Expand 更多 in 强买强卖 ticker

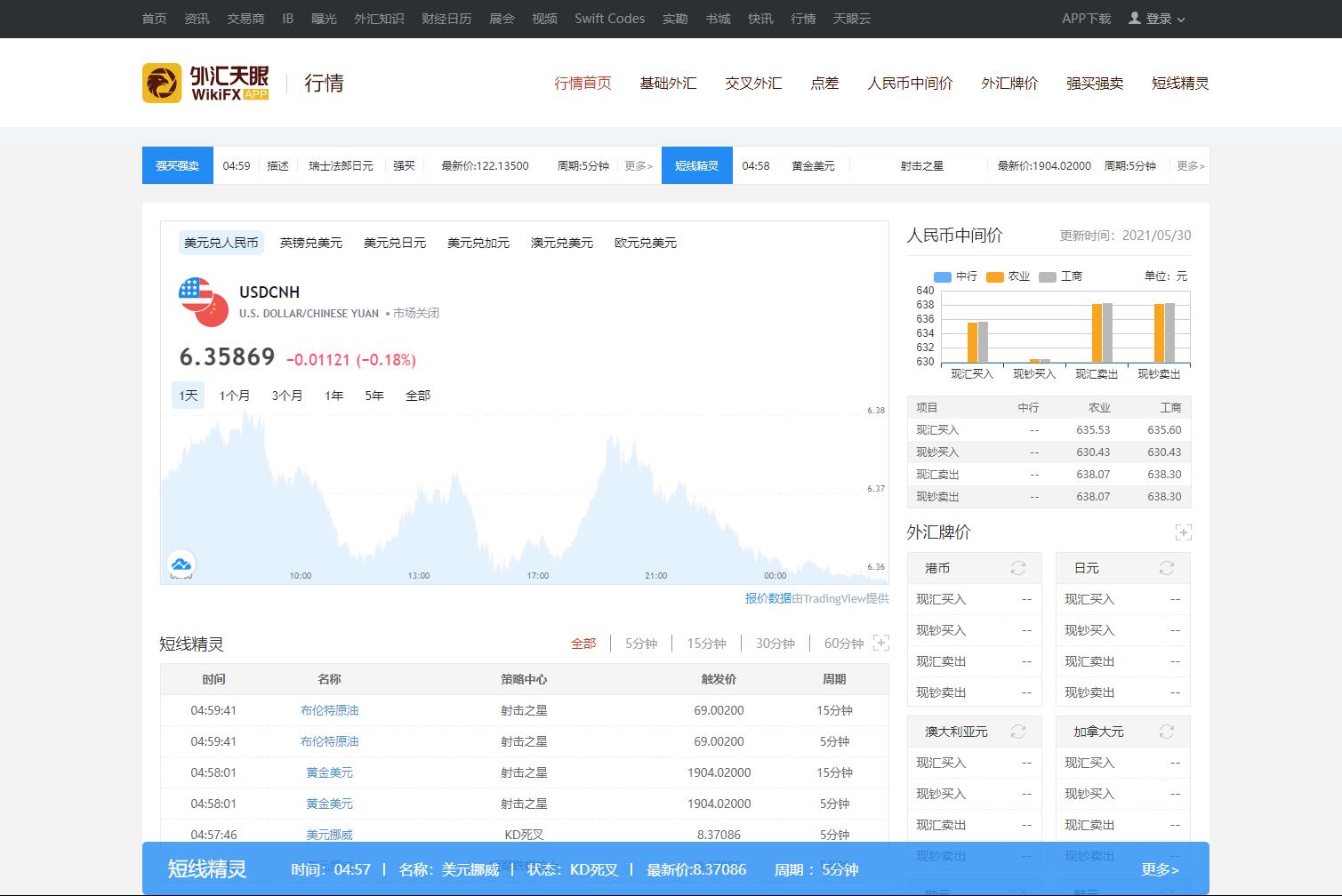pyautogui.click(x=639, y=165)
